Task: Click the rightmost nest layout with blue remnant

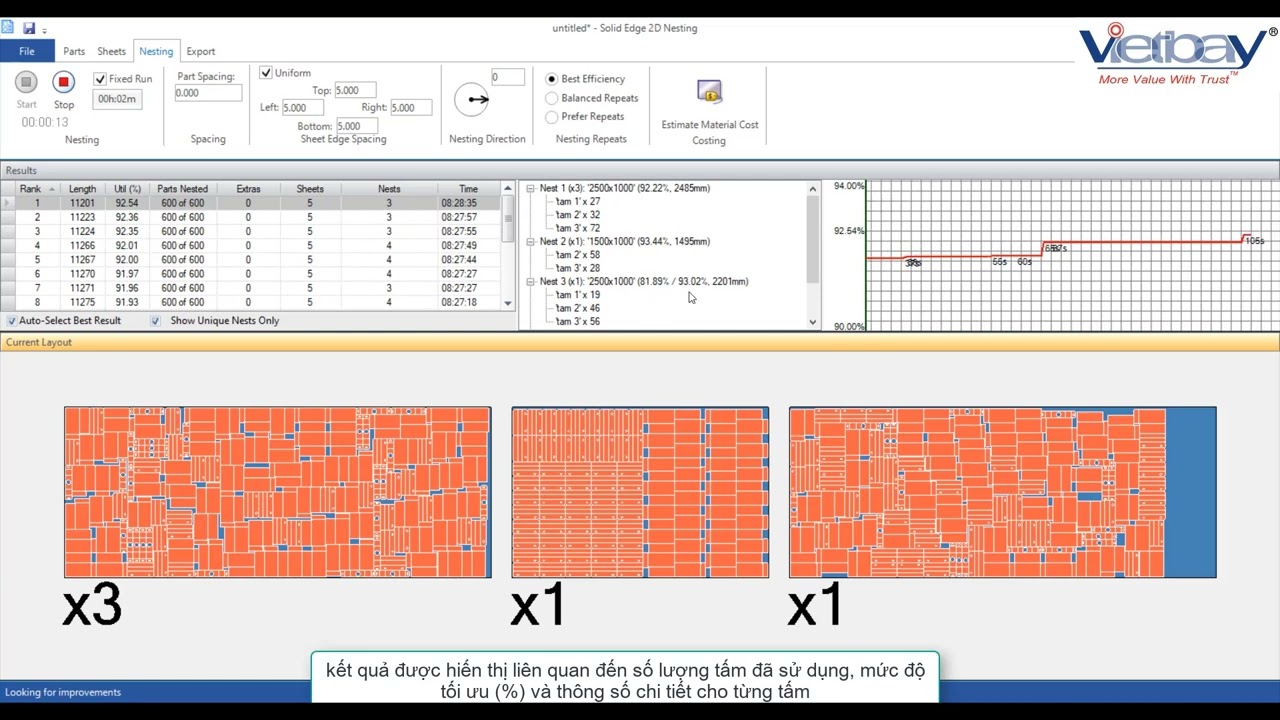Action: tap(1002, 492)
